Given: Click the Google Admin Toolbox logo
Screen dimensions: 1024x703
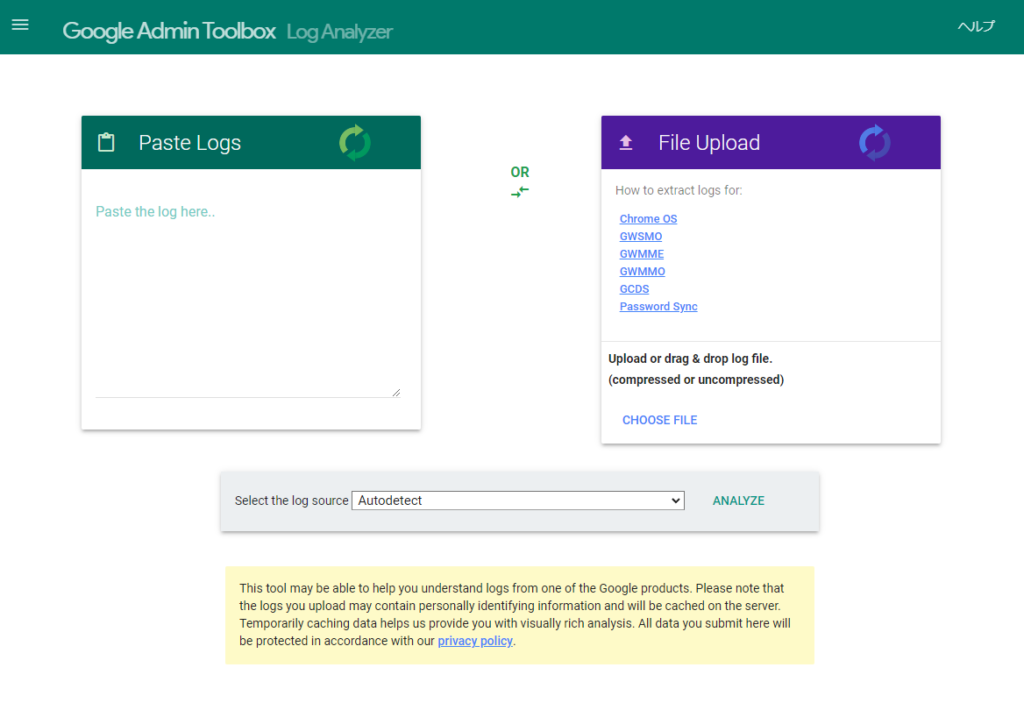Looking at the screenshot, I should 168,31.
